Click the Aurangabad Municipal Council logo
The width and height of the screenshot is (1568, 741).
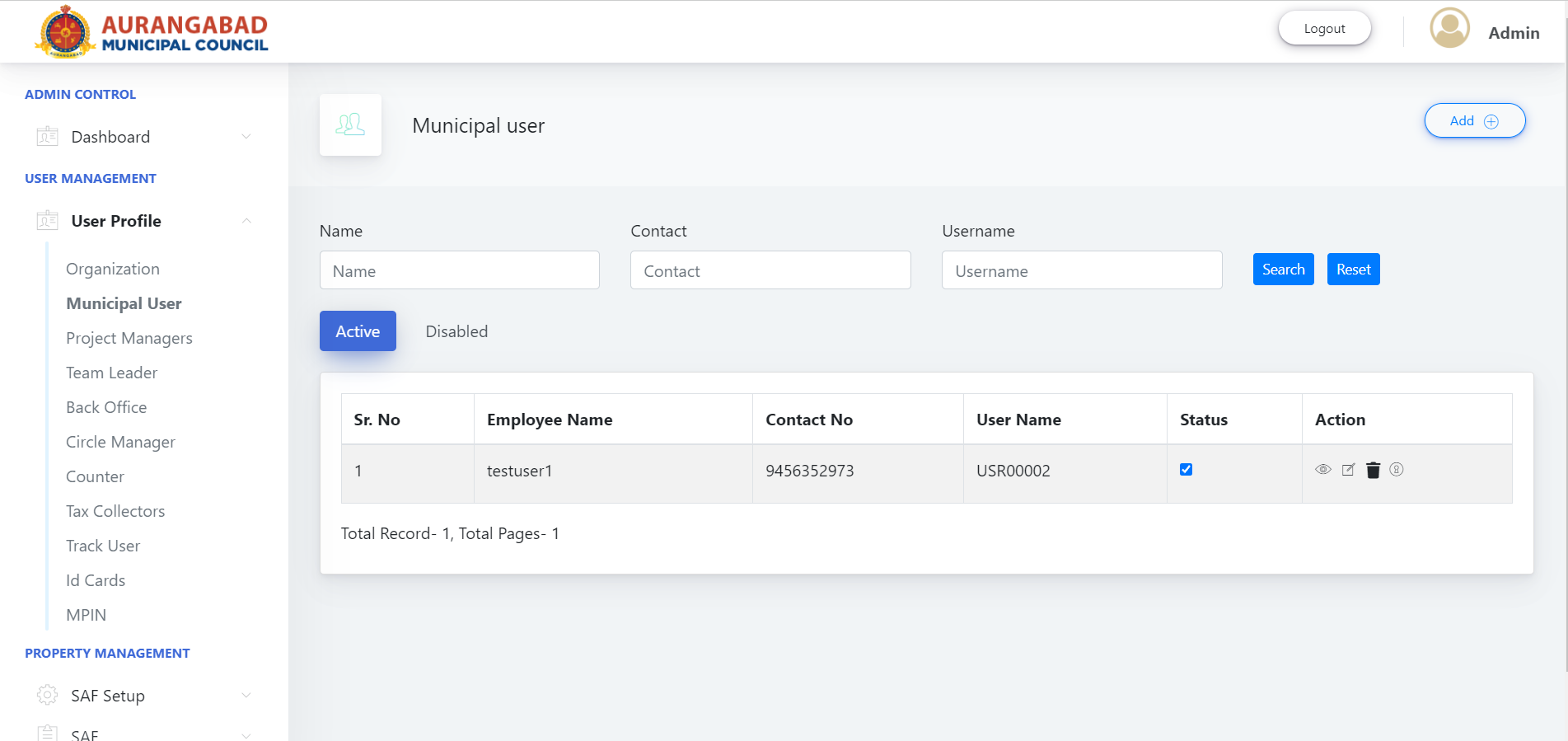tap(152, 32)
